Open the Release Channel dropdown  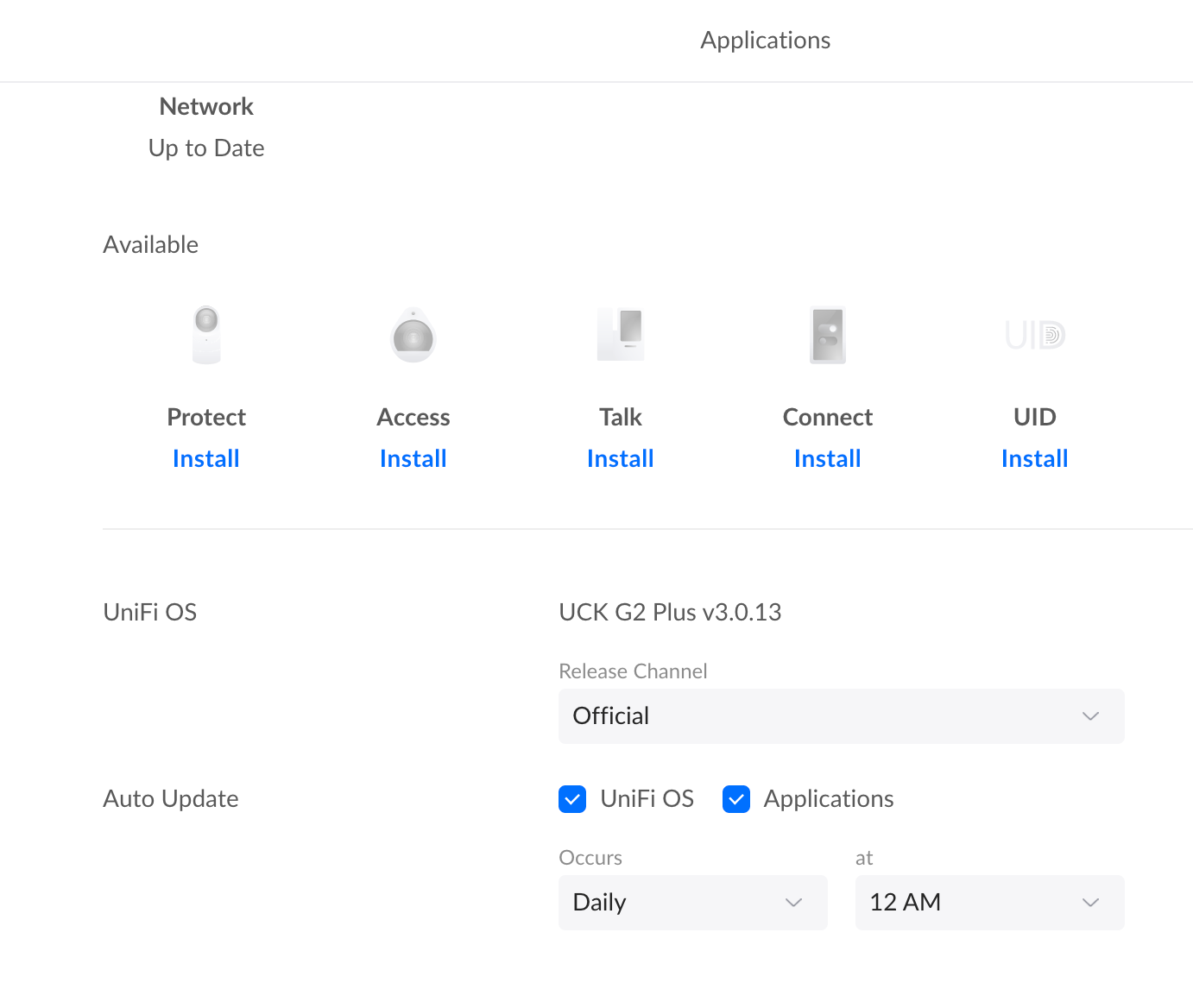pyautogui.click(x=842, y=716)
